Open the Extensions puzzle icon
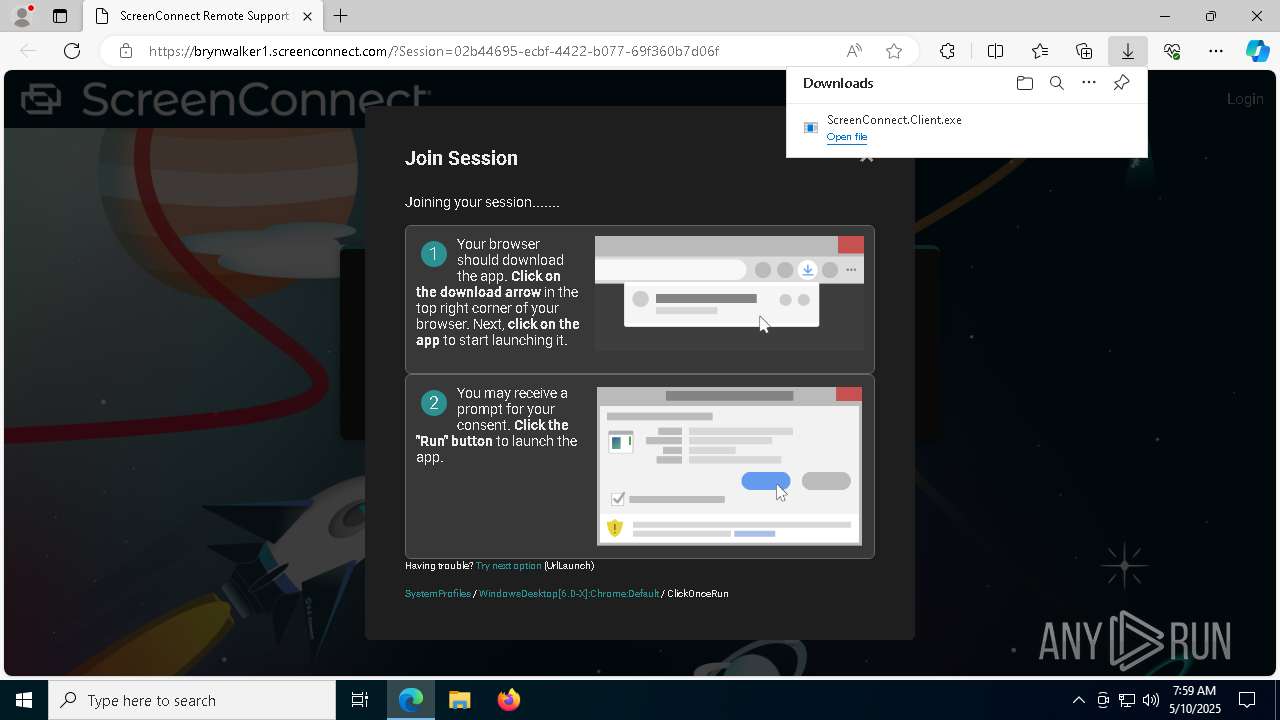Viewport: 1280px width, 720px height. click(x=947, y=51)
